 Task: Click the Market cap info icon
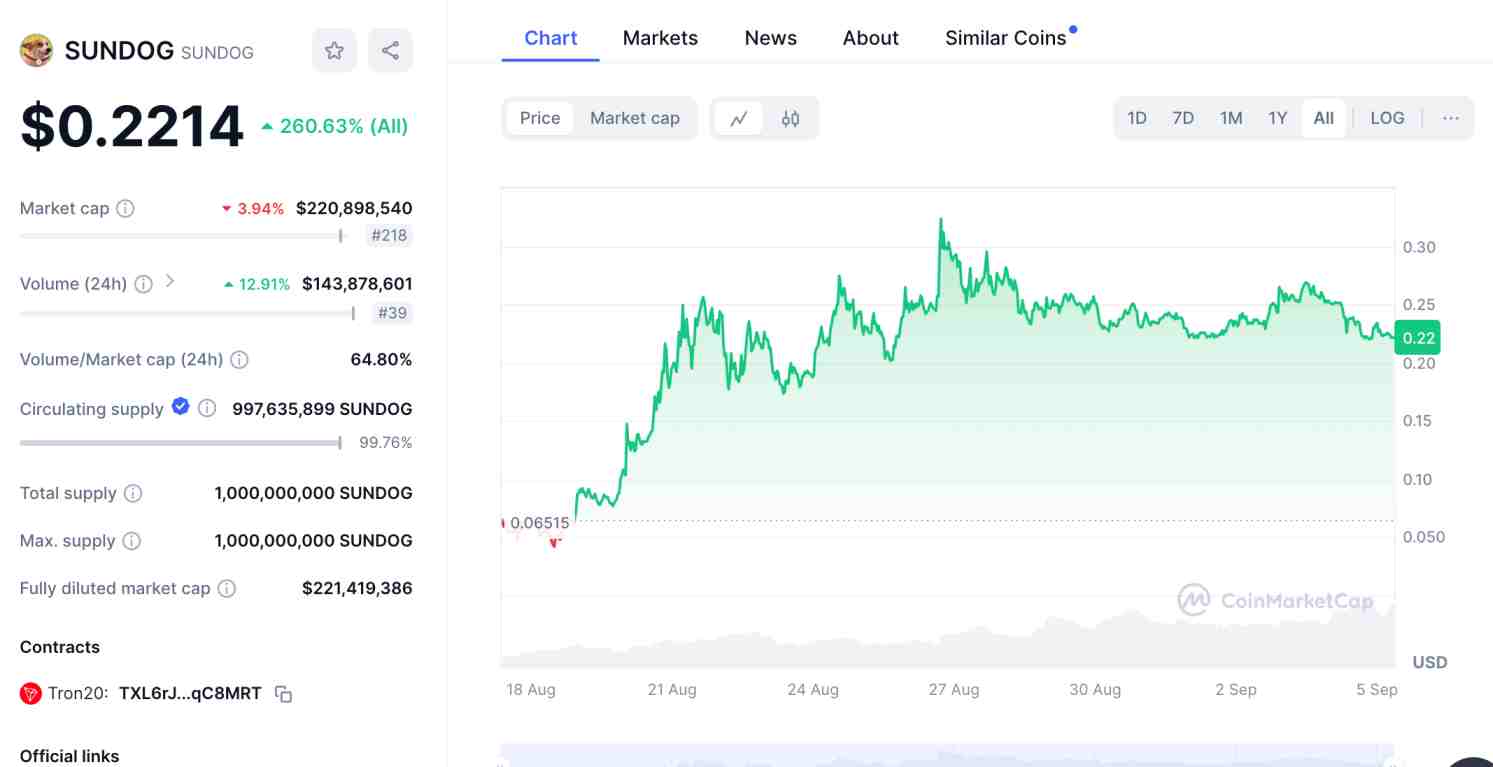pyautogui.click(x=125, y=209)
